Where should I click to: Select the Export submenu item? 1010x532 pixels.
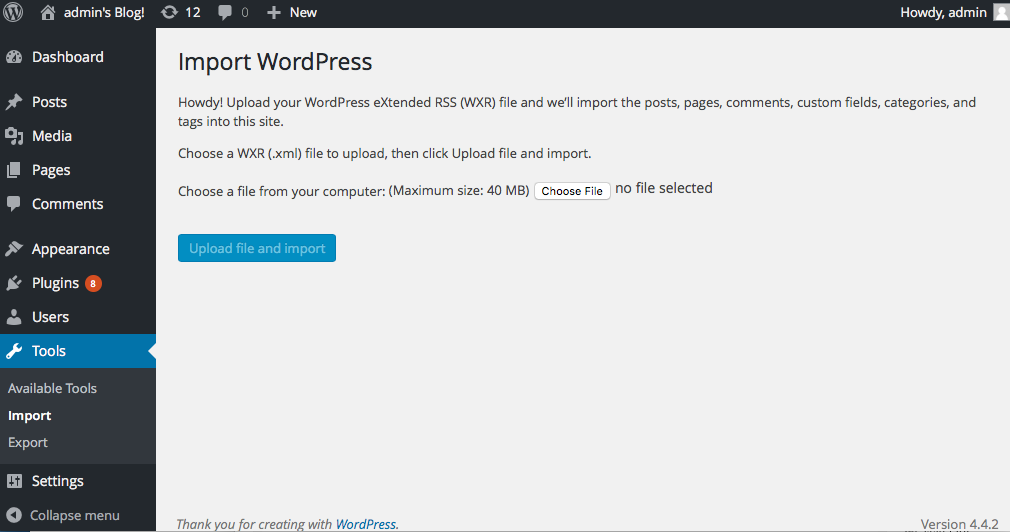[28, 442]
